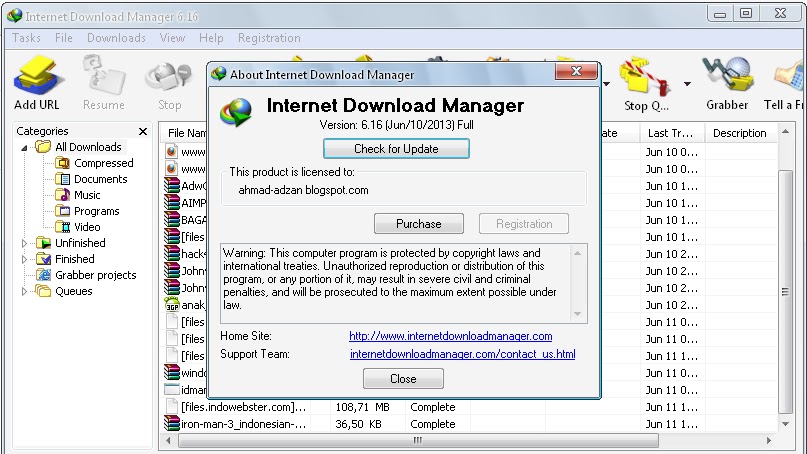The width and height of the screenshot is (807, 454).
Task: Select the Compressed category
Action: click(103, 163)
